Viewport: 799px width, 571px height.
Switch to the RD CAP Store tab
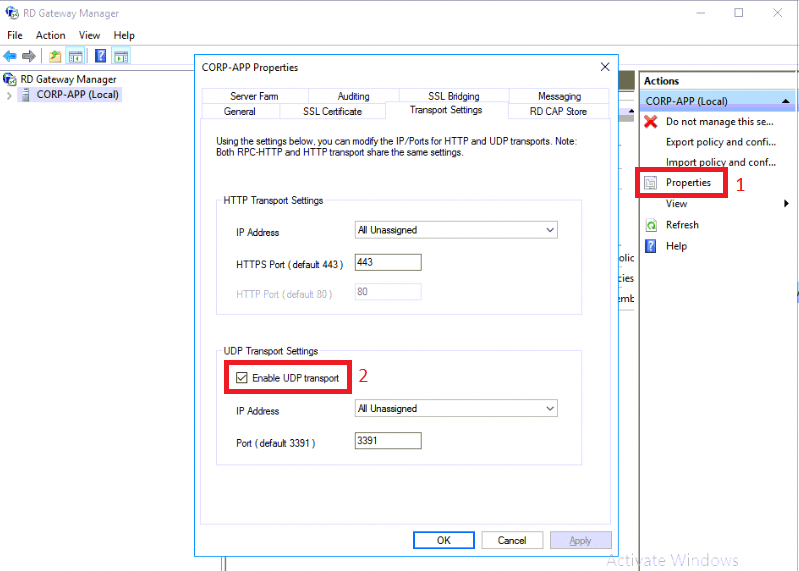point(558,111)
